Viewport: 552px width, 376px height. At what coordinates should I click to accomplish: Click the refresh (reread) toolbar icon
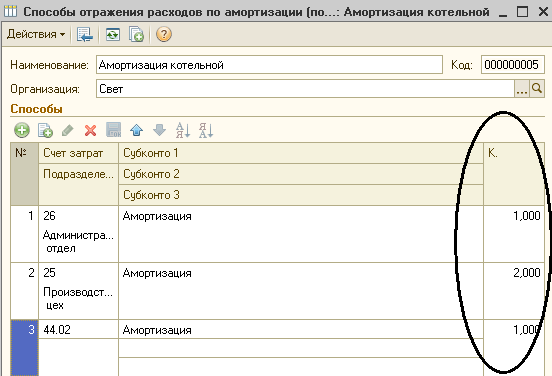(113, 35)
